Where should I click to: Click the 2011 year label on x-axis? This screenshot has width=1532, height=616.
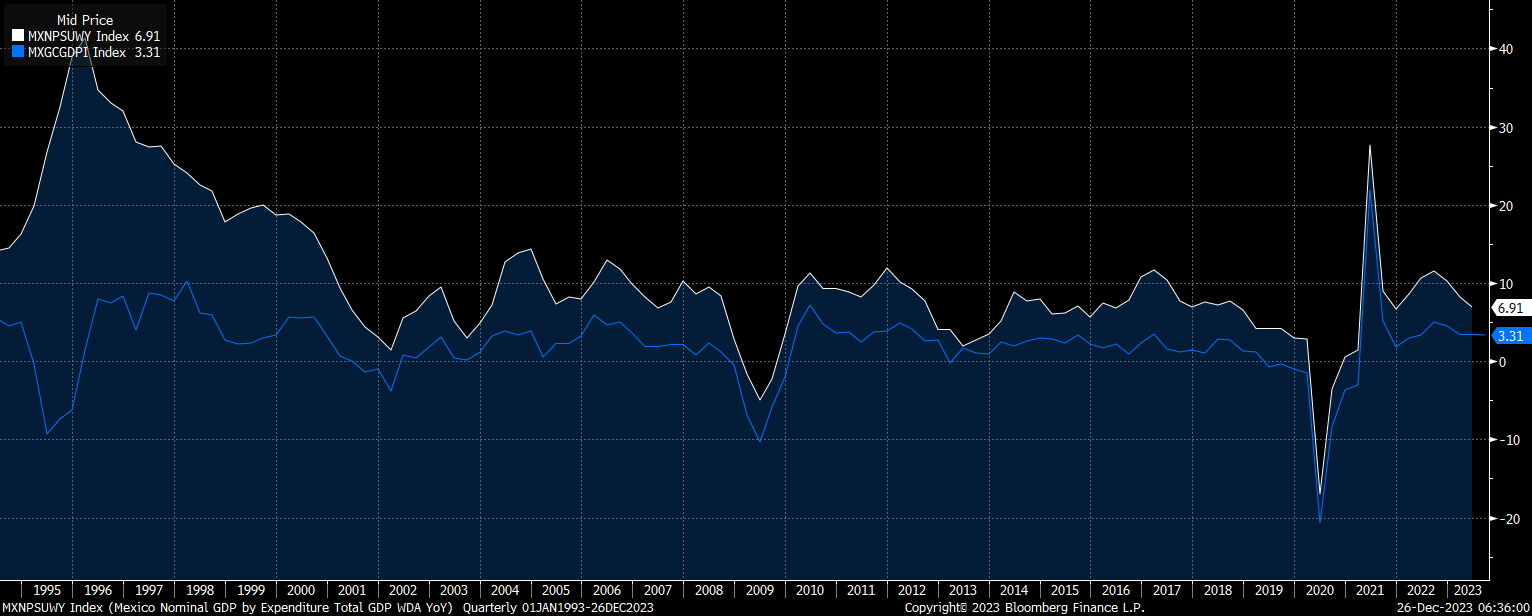tap(861, 590)
